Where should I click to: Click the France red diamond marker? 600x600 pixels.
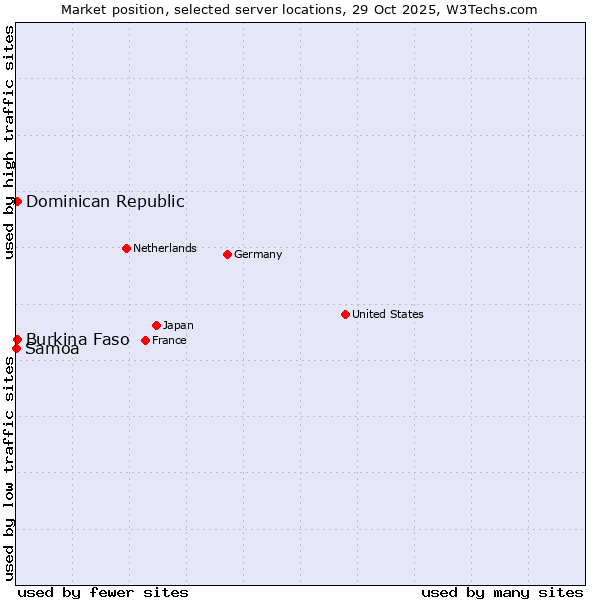click(x=145, y=340)
